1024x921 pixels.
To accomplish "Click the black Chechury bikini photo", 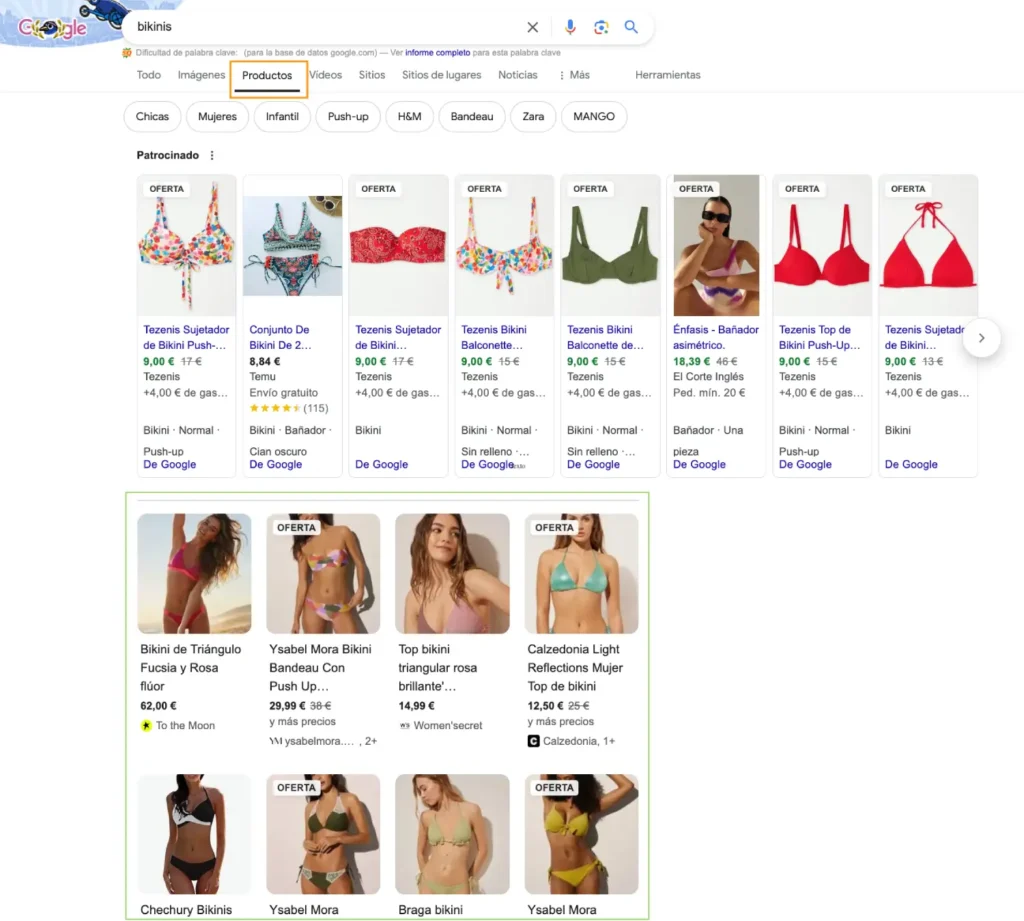I will pos(194,834).
